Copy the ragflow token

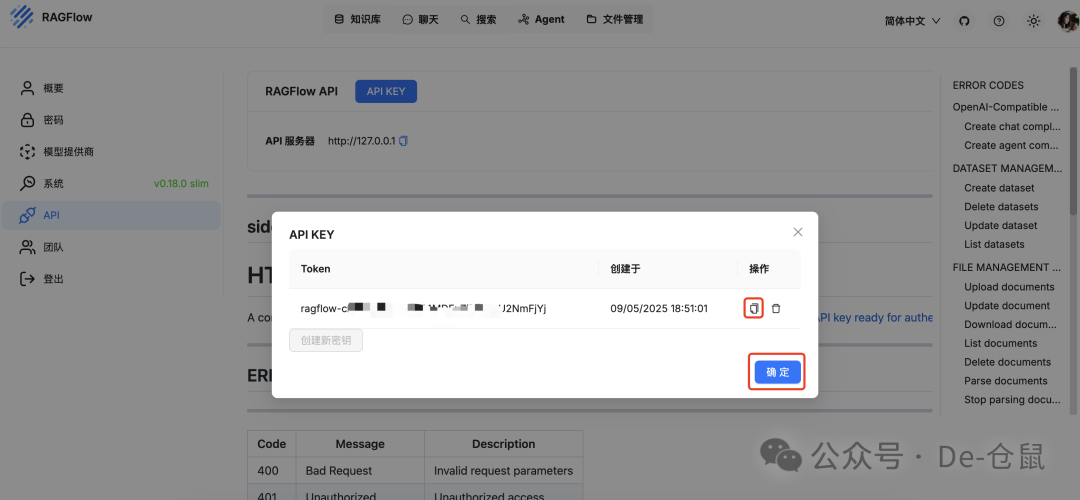click(x=754, y=309)
